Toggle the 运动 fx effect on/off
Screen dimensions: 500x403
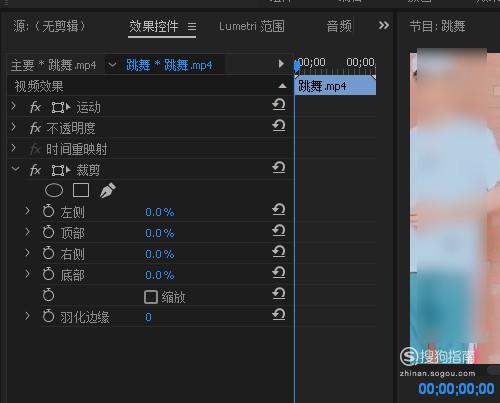(35, 107)
